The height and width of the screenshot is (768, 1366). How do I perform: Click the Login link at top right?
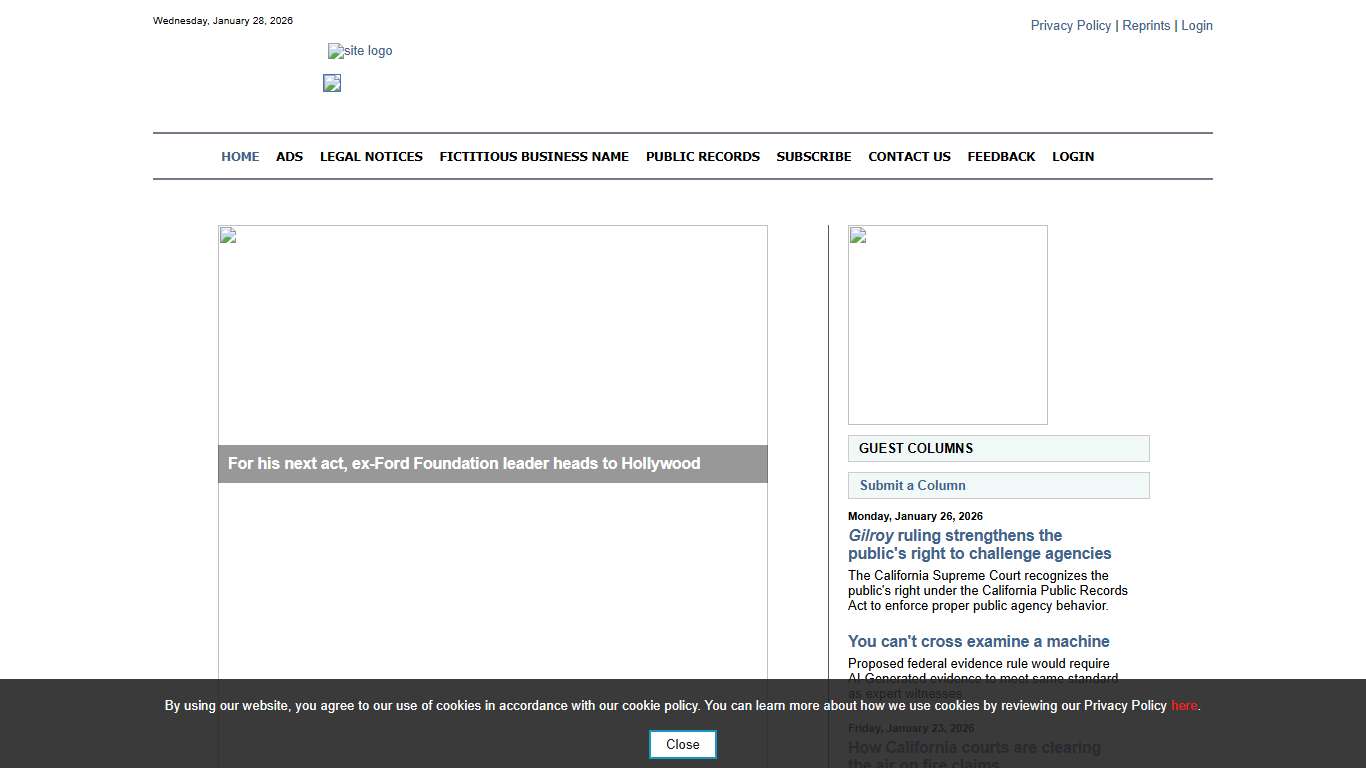(x=1196, y=26)
